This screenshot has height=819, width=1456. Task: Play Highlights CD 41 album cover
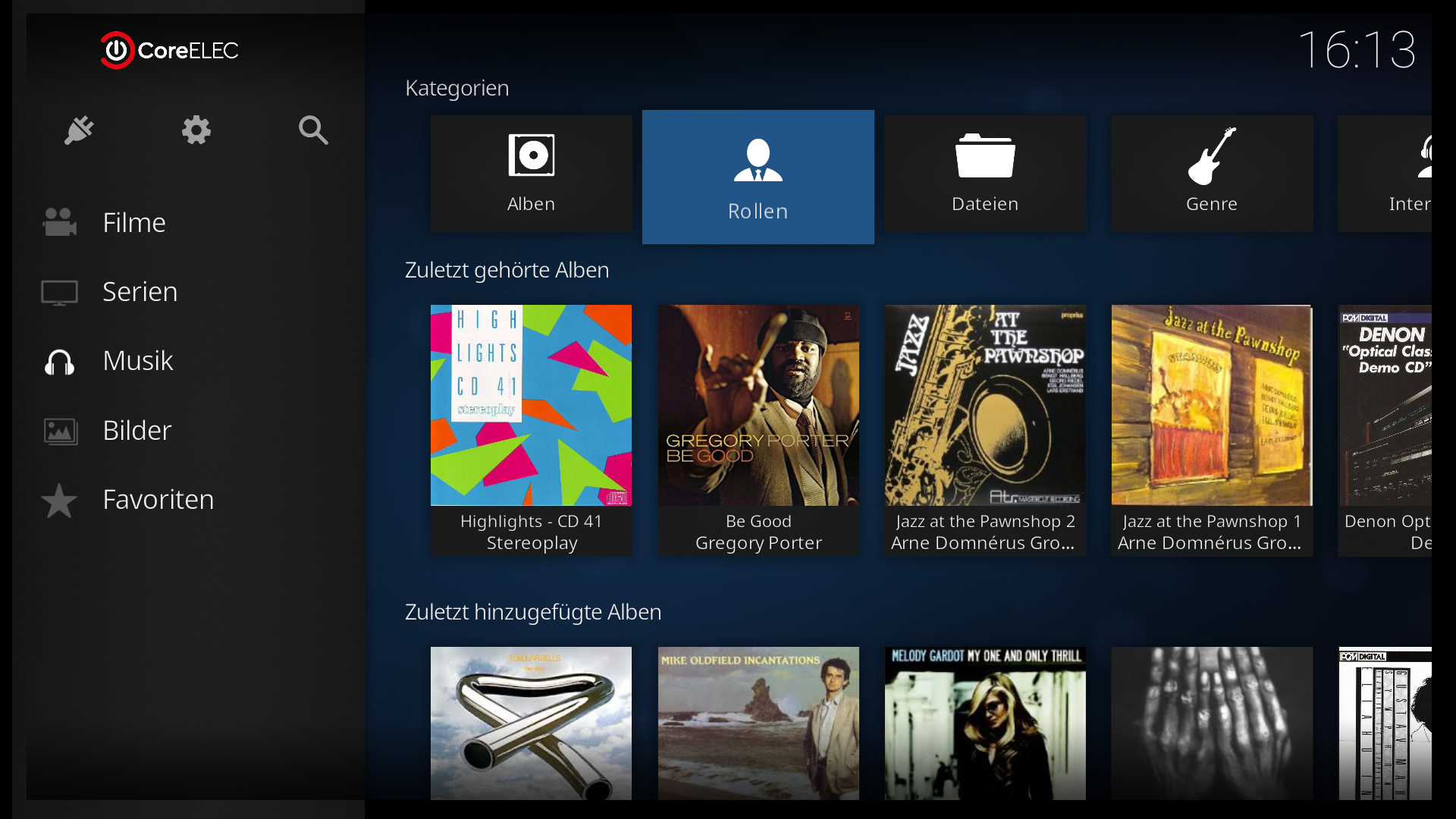[x=531, y=405]
